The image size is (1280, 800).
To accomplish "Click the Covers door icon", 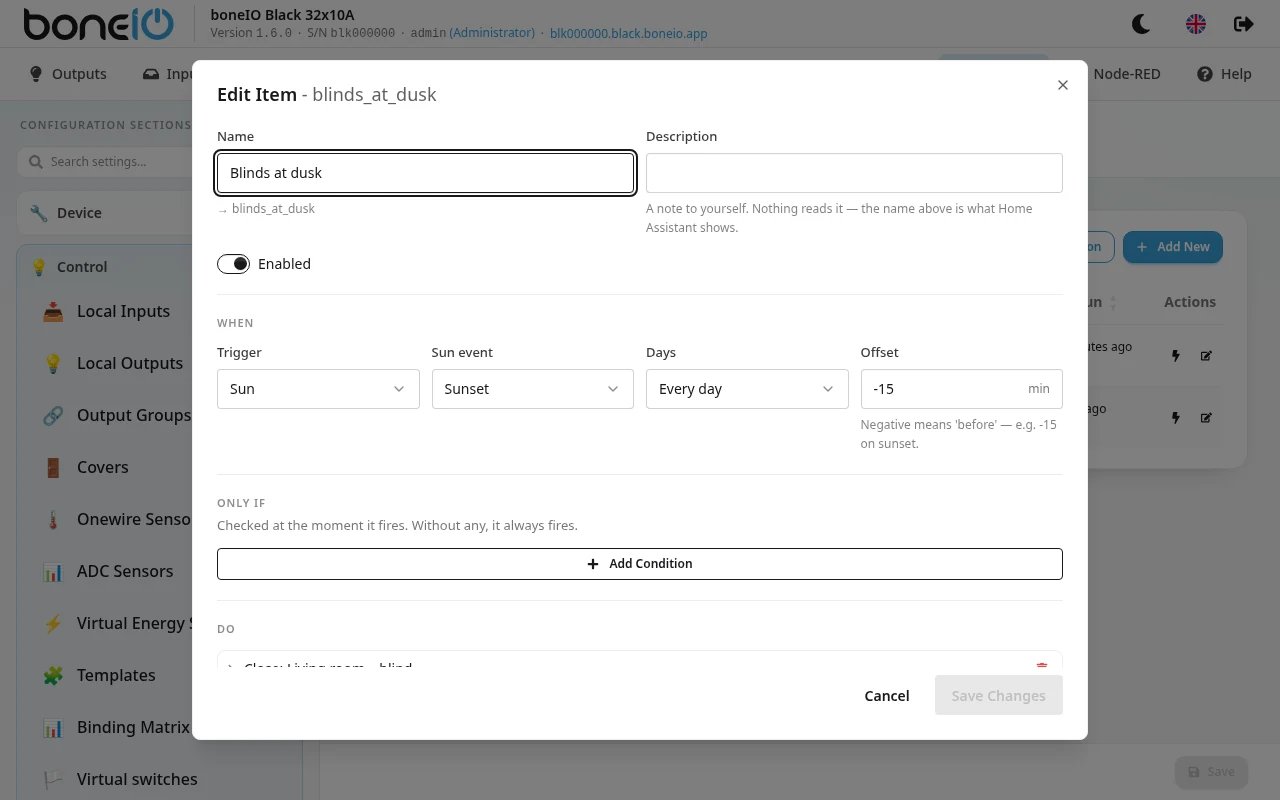I will coord(53,468).
